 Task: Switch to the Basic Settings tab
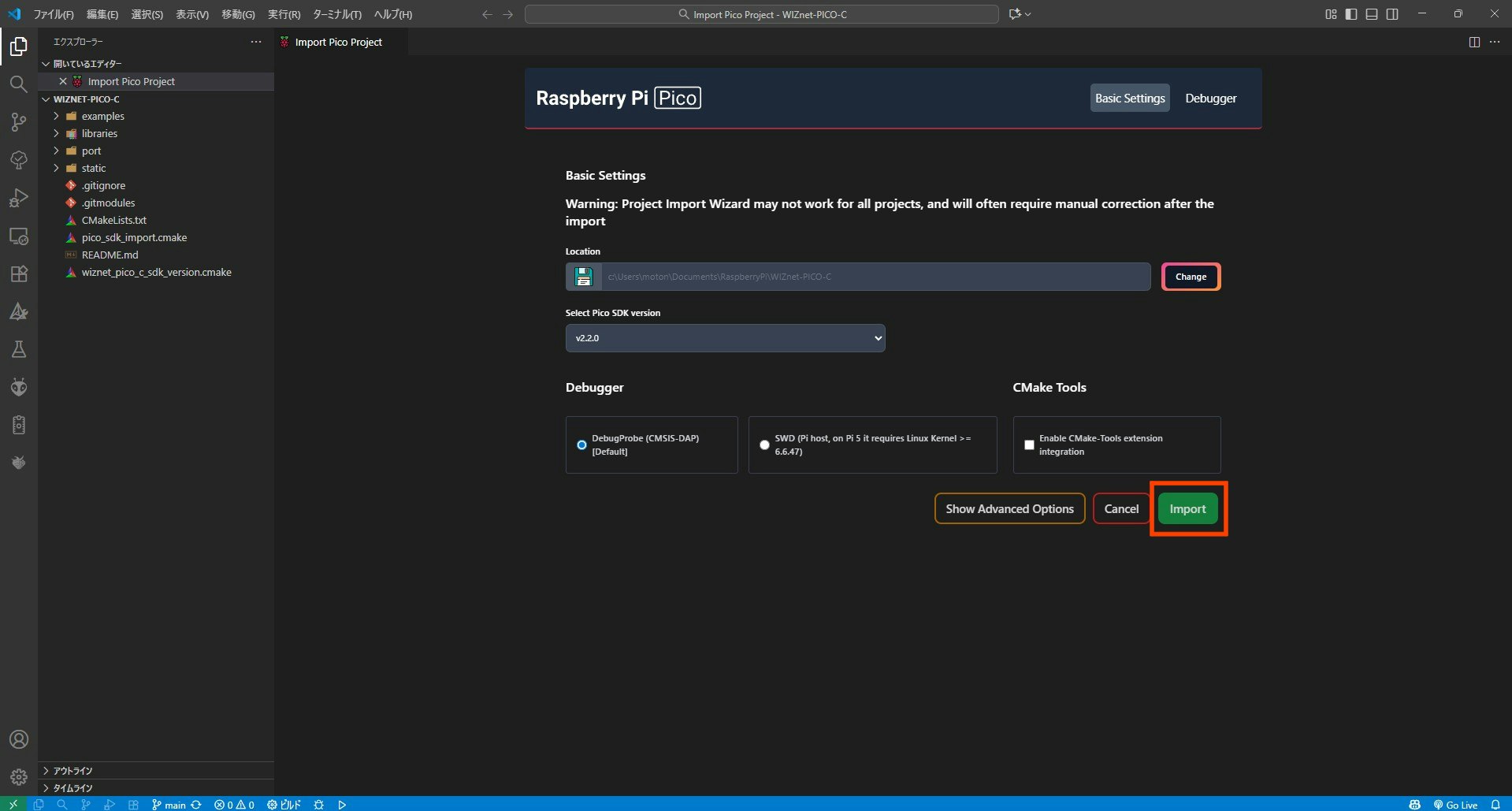click(1130, 98)
